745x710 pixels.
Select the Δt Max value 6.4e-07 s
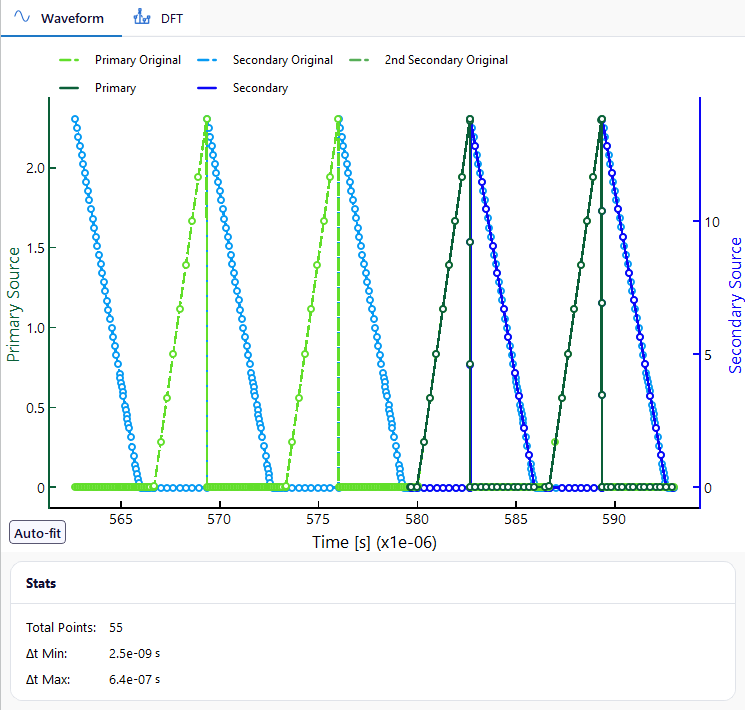pyautogui.click(x=134, y=680)
